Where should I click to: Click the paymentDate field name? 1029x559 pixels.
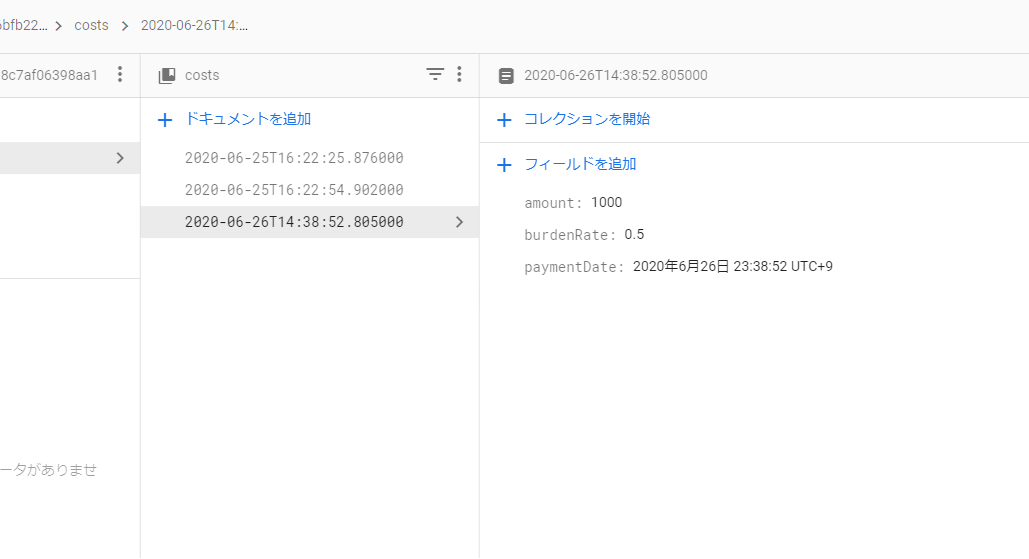coord(574,267)
